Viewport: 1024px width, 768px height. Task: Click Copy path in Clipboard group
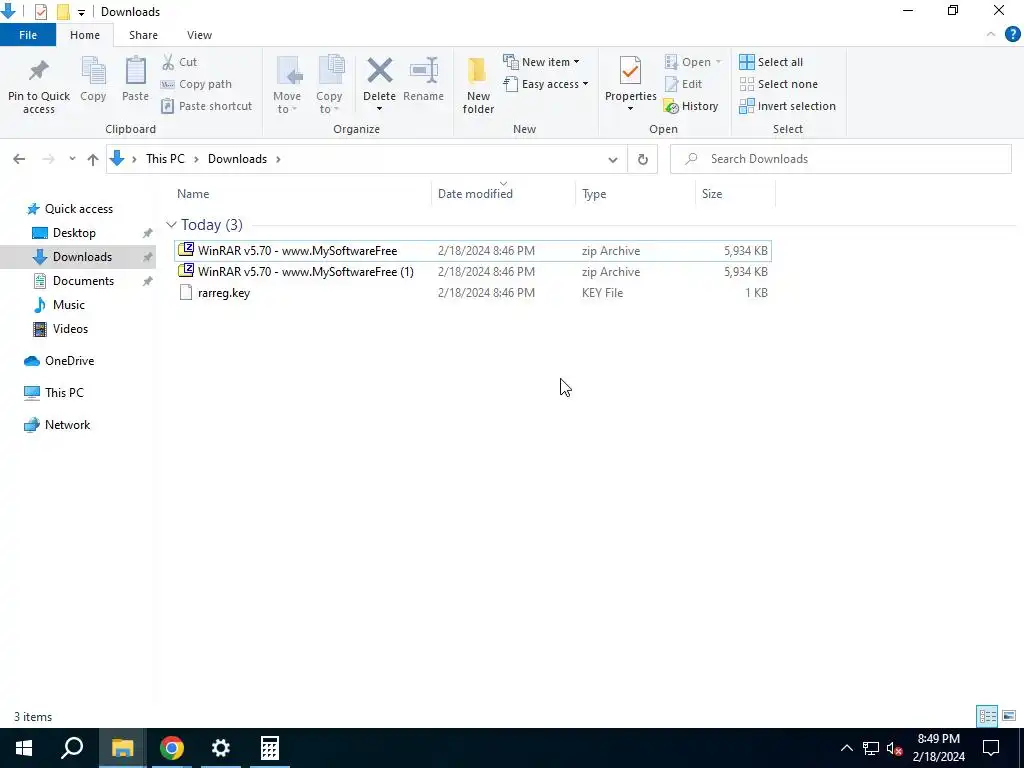(x=196, y=84)
